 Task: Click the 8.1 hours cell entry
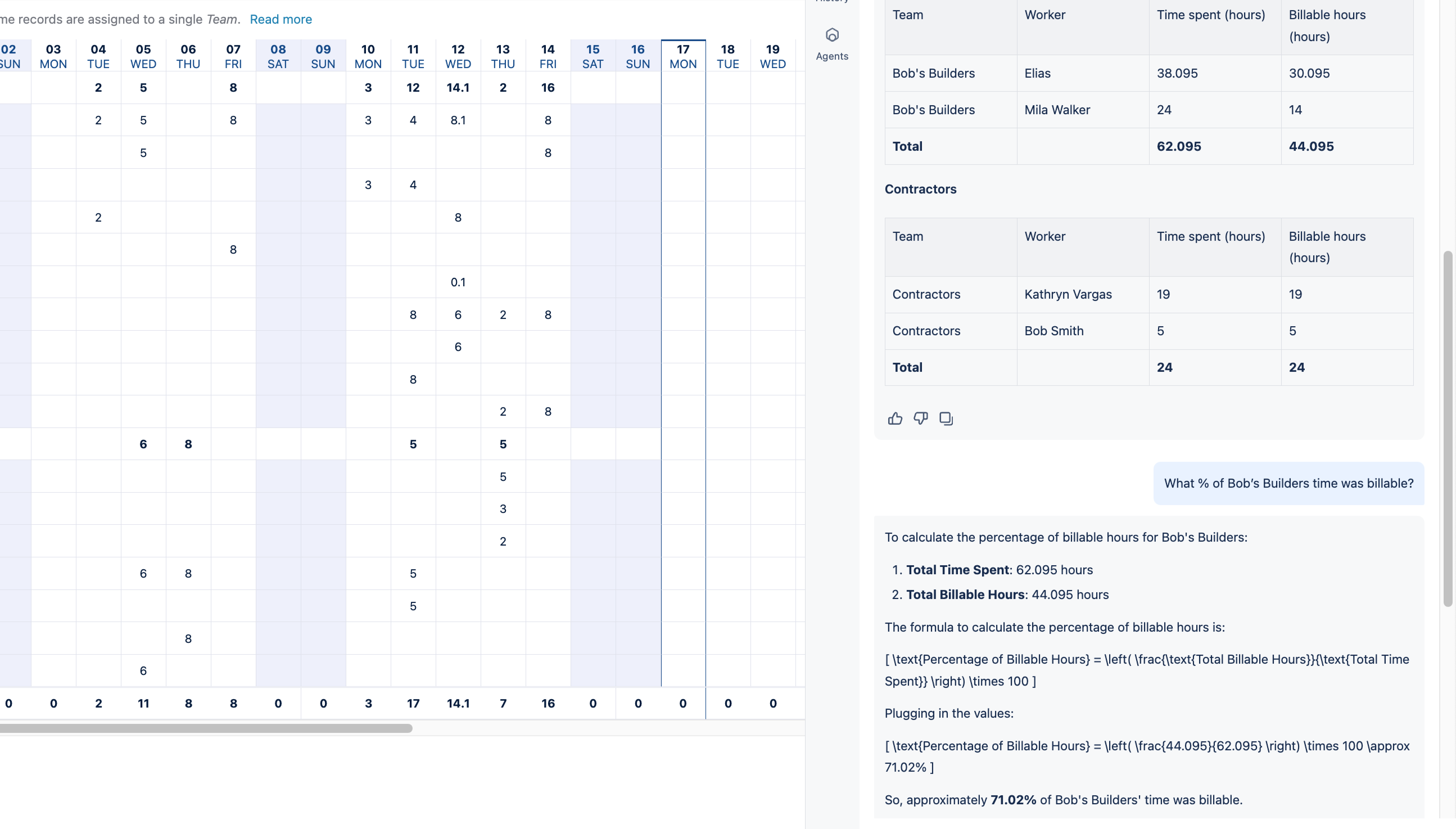point(458,120)
